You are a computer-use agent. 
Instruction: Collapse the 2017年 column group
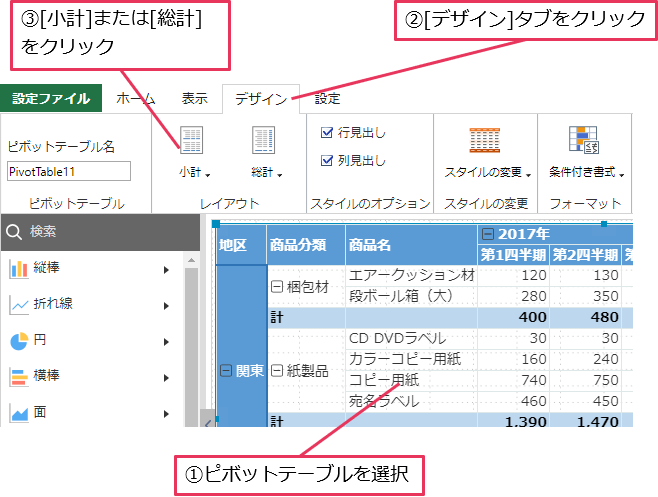(488, 233)
